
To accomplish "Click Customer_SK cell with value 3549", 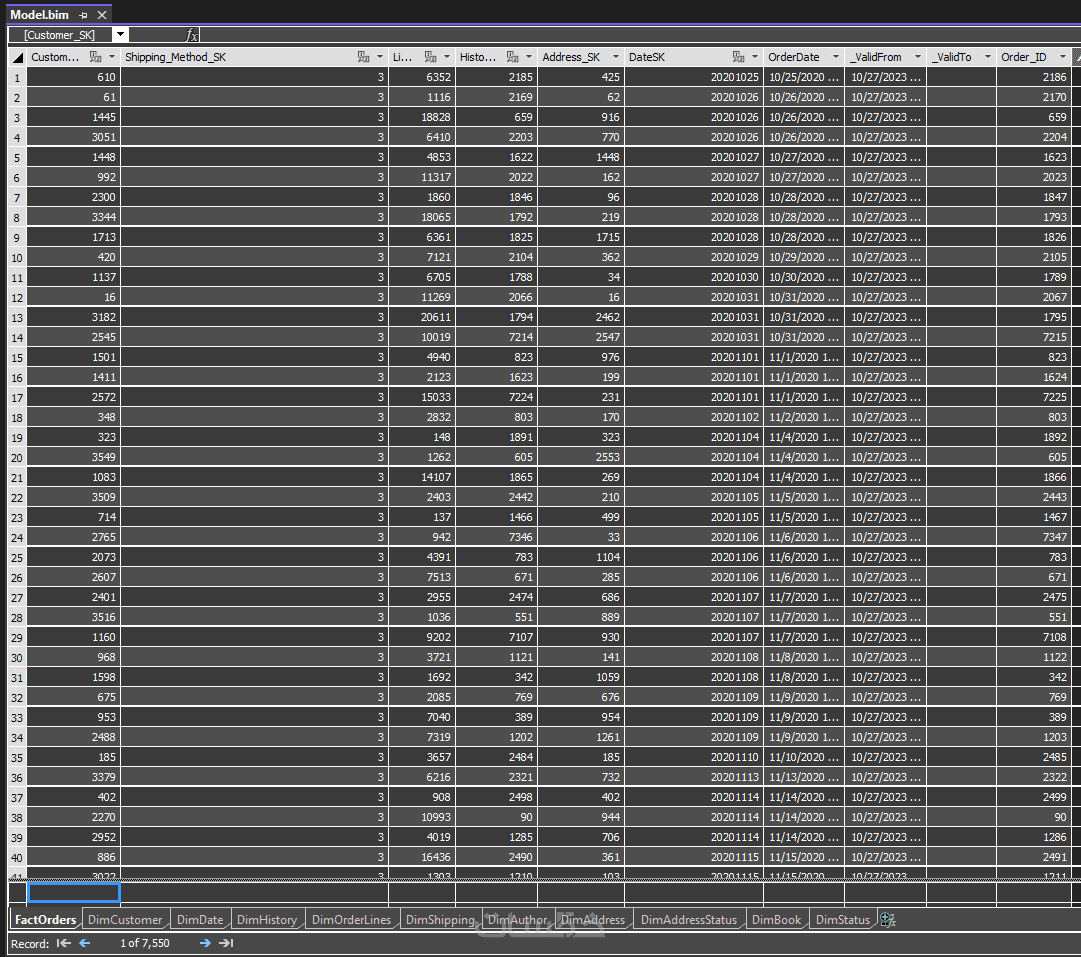I will click(74, 457).
